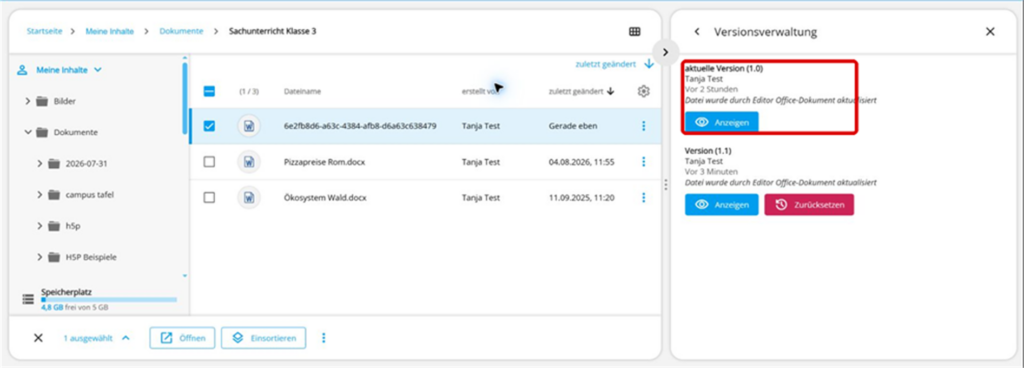This screenshot has width=1024, height=368.
Task: Open more options for 6e2fb8d6 file
Action: click(643, 126)
